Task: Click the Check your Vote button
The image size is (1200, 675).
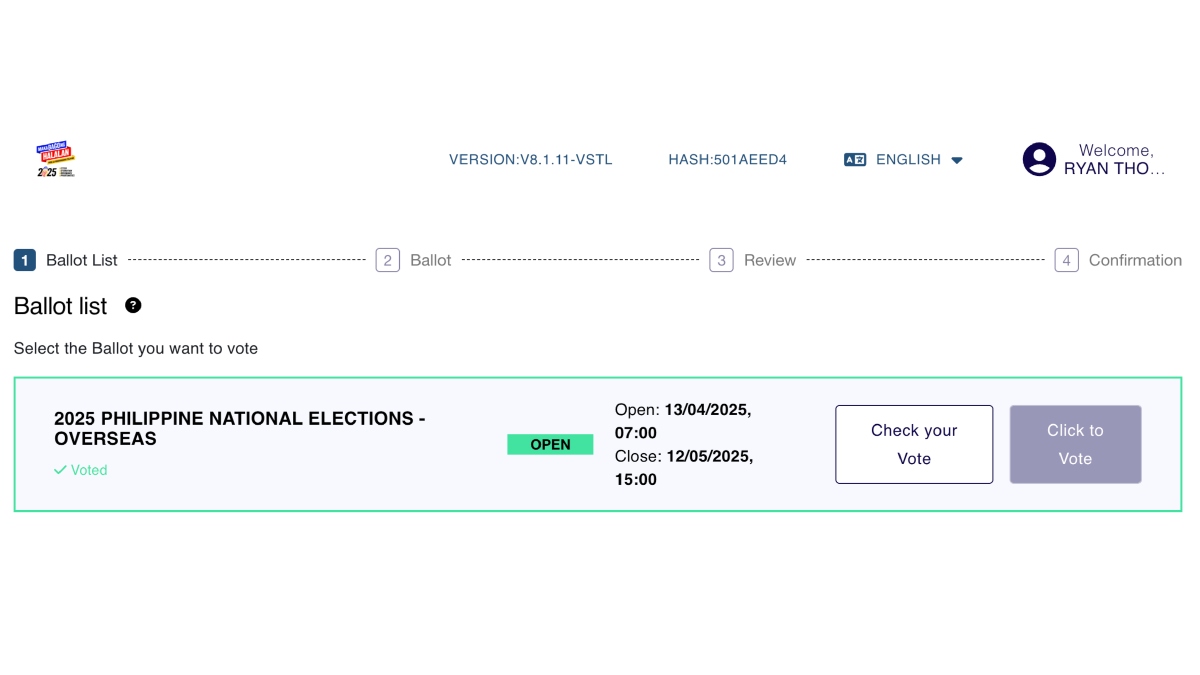Action: [x=914, y=444]
